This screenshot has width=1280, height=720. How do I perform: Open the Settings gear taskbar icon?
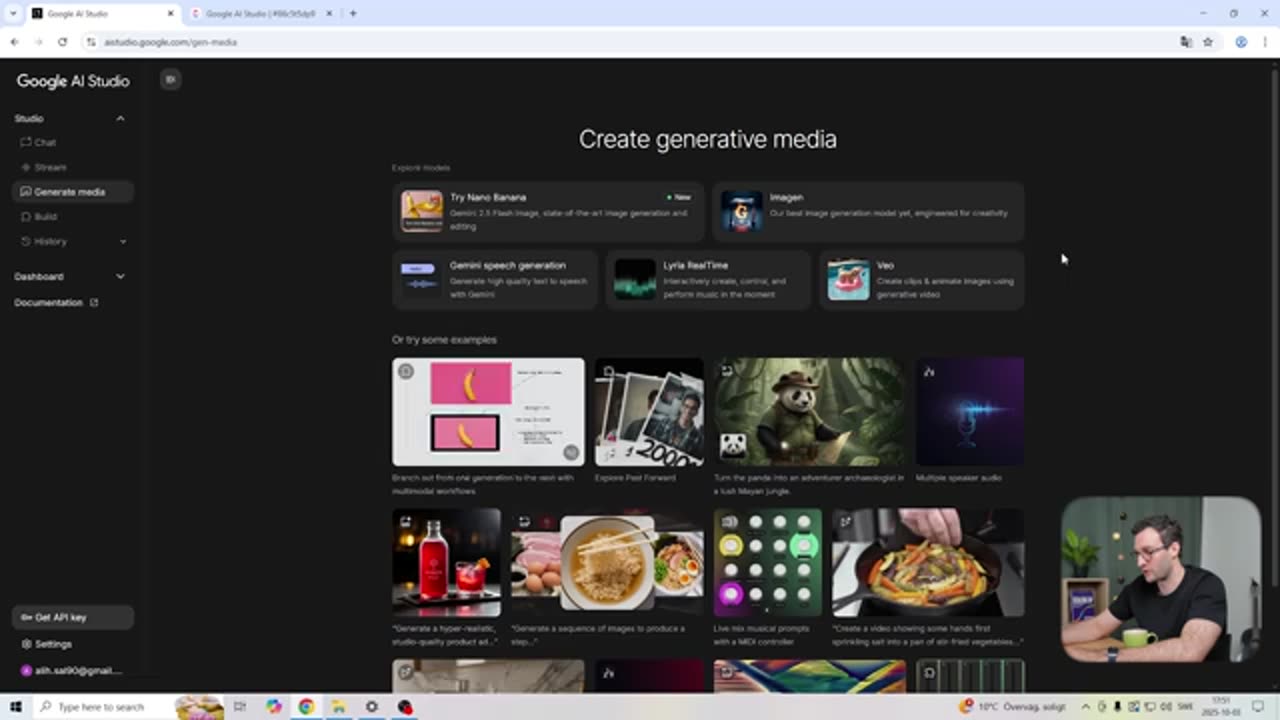(x=372, y=707)
